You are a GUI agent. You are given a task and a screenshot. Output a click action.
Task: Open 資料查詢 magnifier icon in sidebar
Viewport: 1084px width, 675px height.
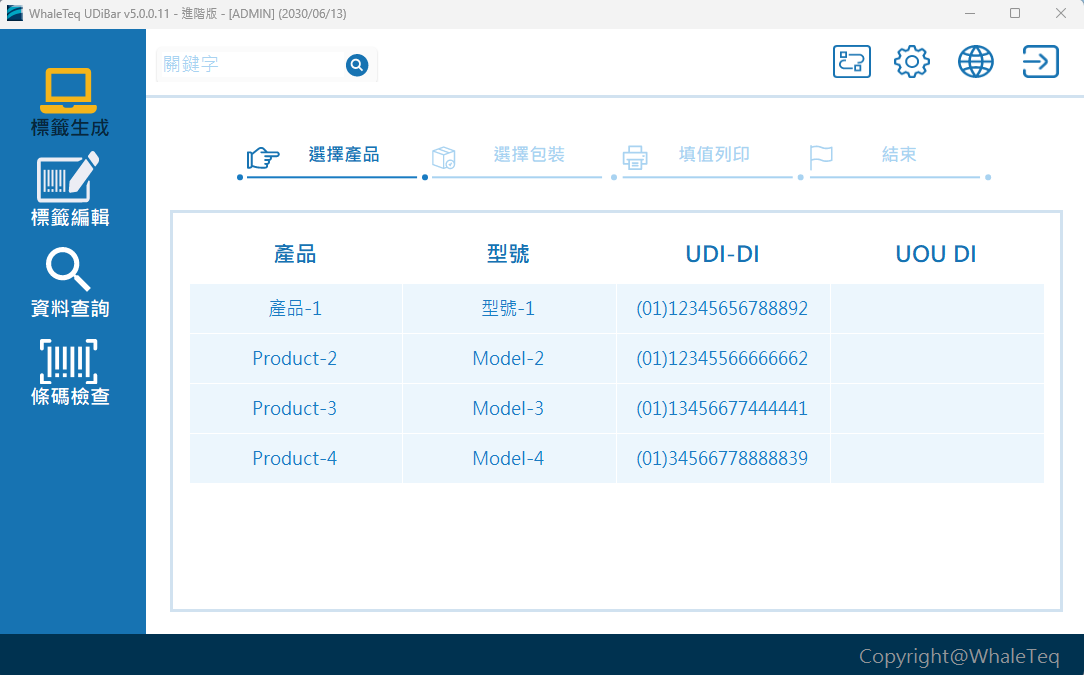68,270
